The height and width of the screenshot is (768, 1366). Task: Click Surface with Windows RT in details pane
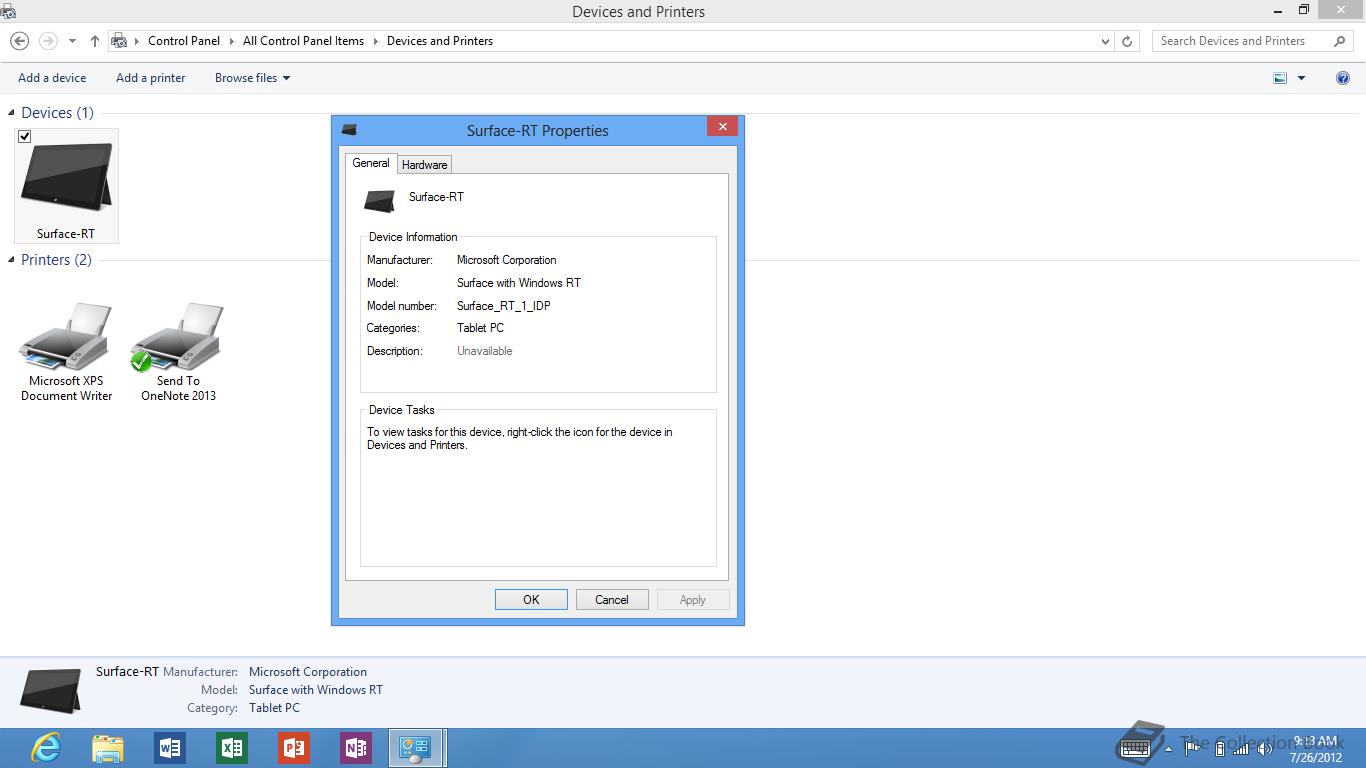(316, 690)
